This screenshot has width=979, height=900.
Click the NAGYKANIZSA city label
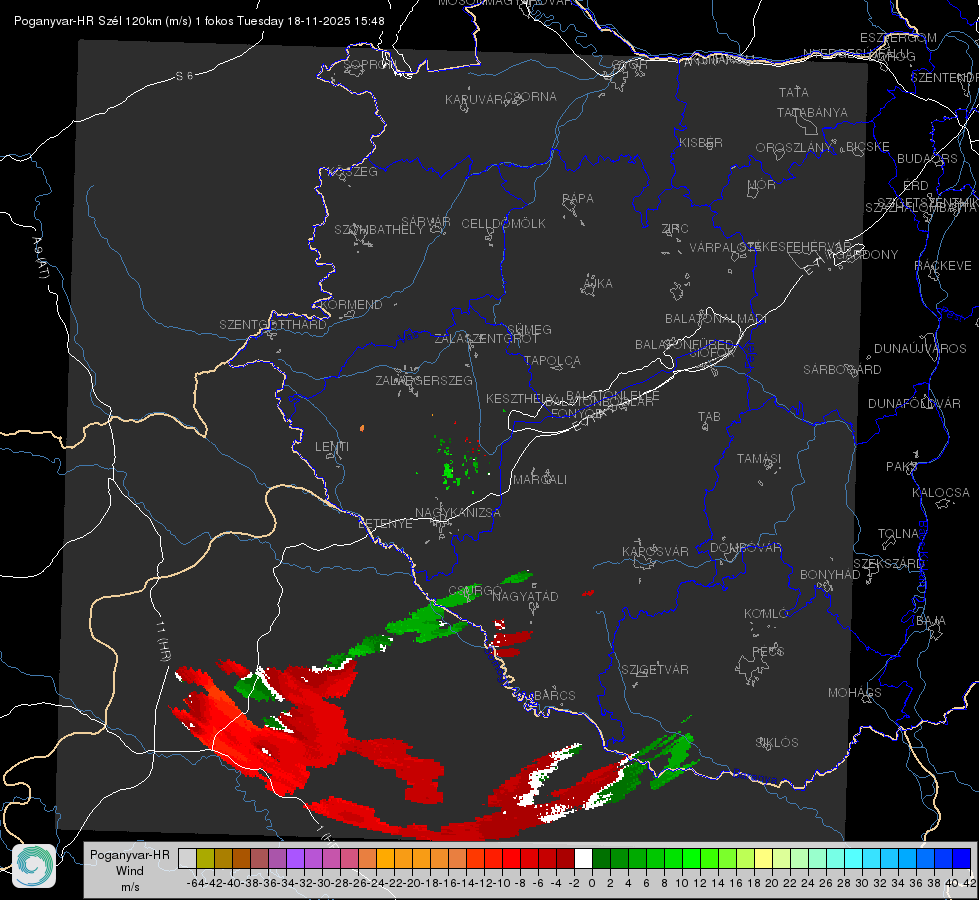458,513
